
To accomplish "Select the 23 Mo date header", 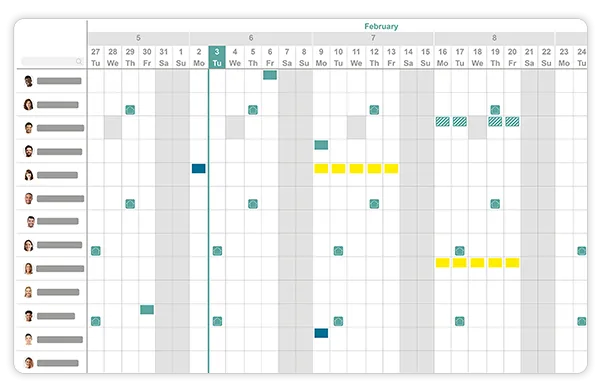I will tap(564, 57).
